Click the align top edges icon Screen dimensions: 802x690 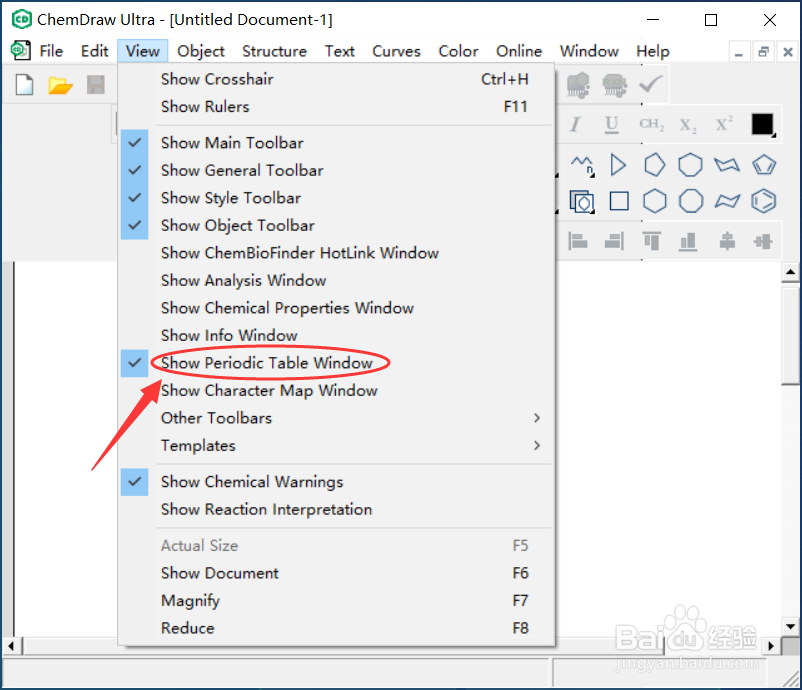pos(651,240)
